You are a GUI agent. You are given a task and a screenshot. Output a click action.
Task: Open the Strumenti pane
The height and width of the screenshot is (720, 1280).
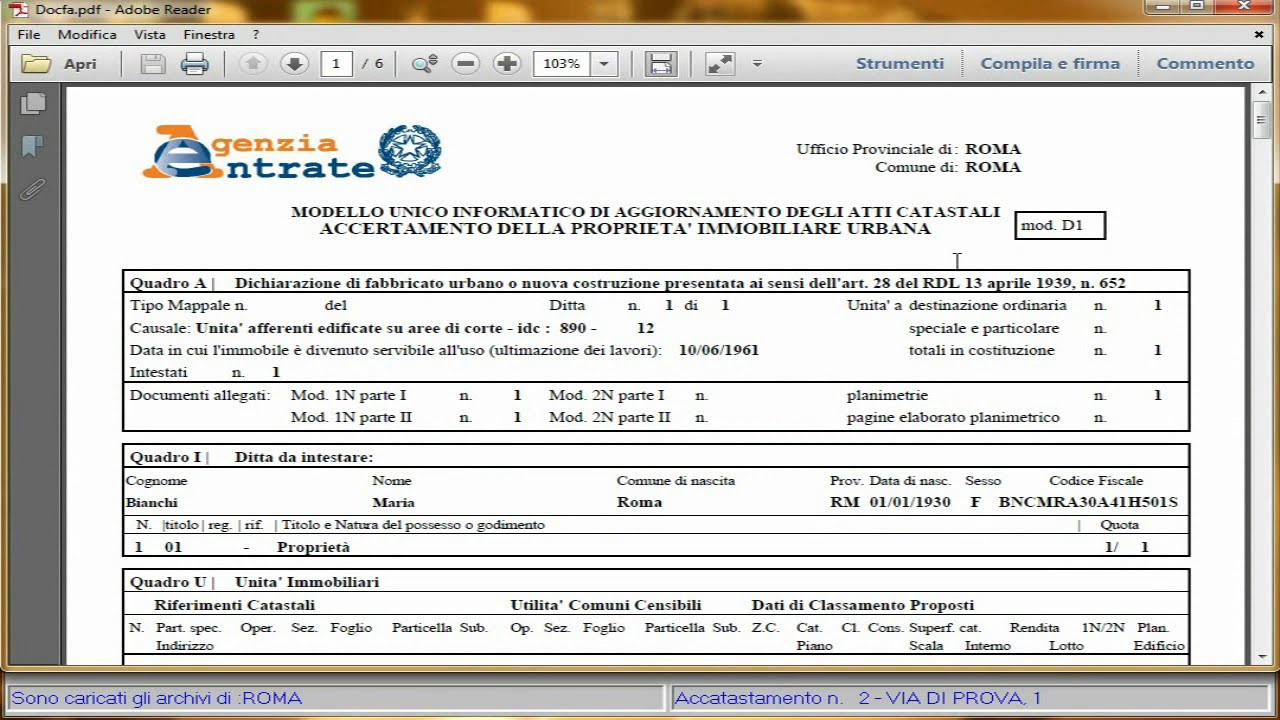coord(900,63)
